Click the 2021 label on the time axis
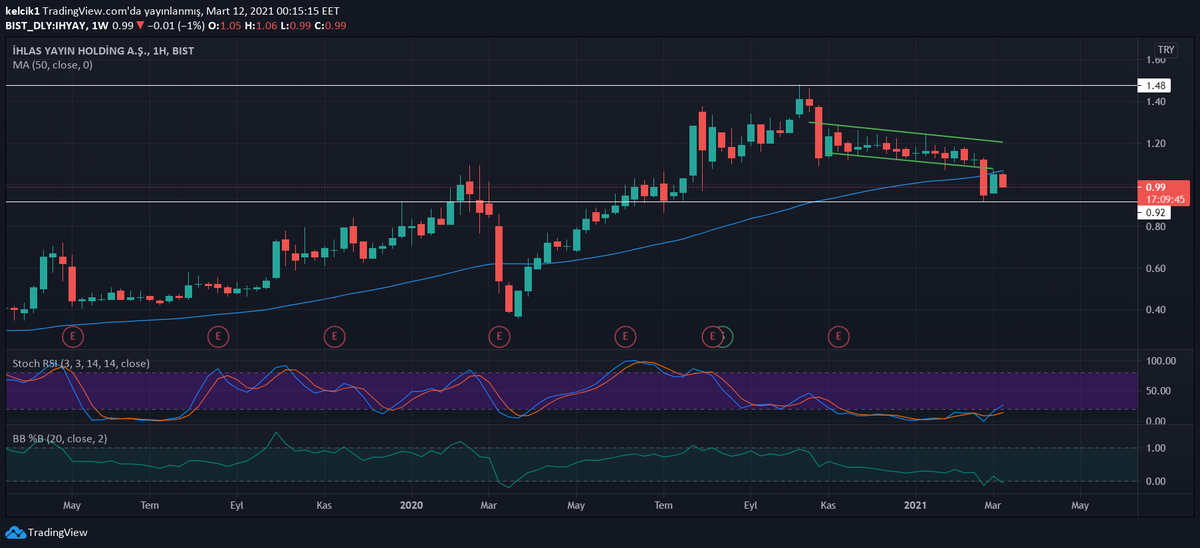The width and height of the screenshot is (1200, 548). [x=917, y=506]
